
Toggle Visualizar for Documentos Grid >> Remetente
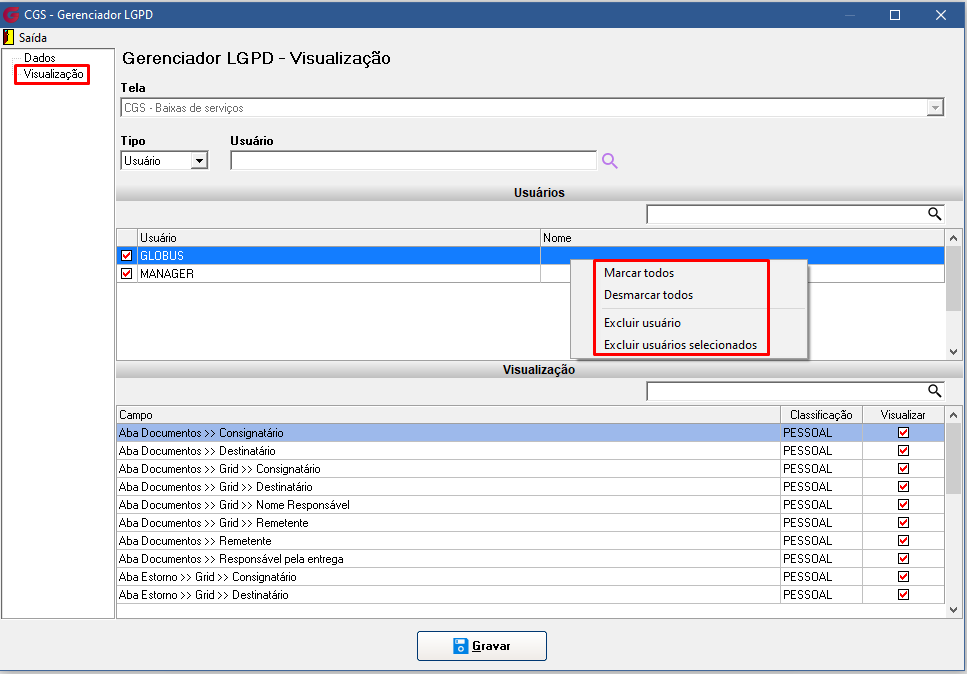click(903, 522)
